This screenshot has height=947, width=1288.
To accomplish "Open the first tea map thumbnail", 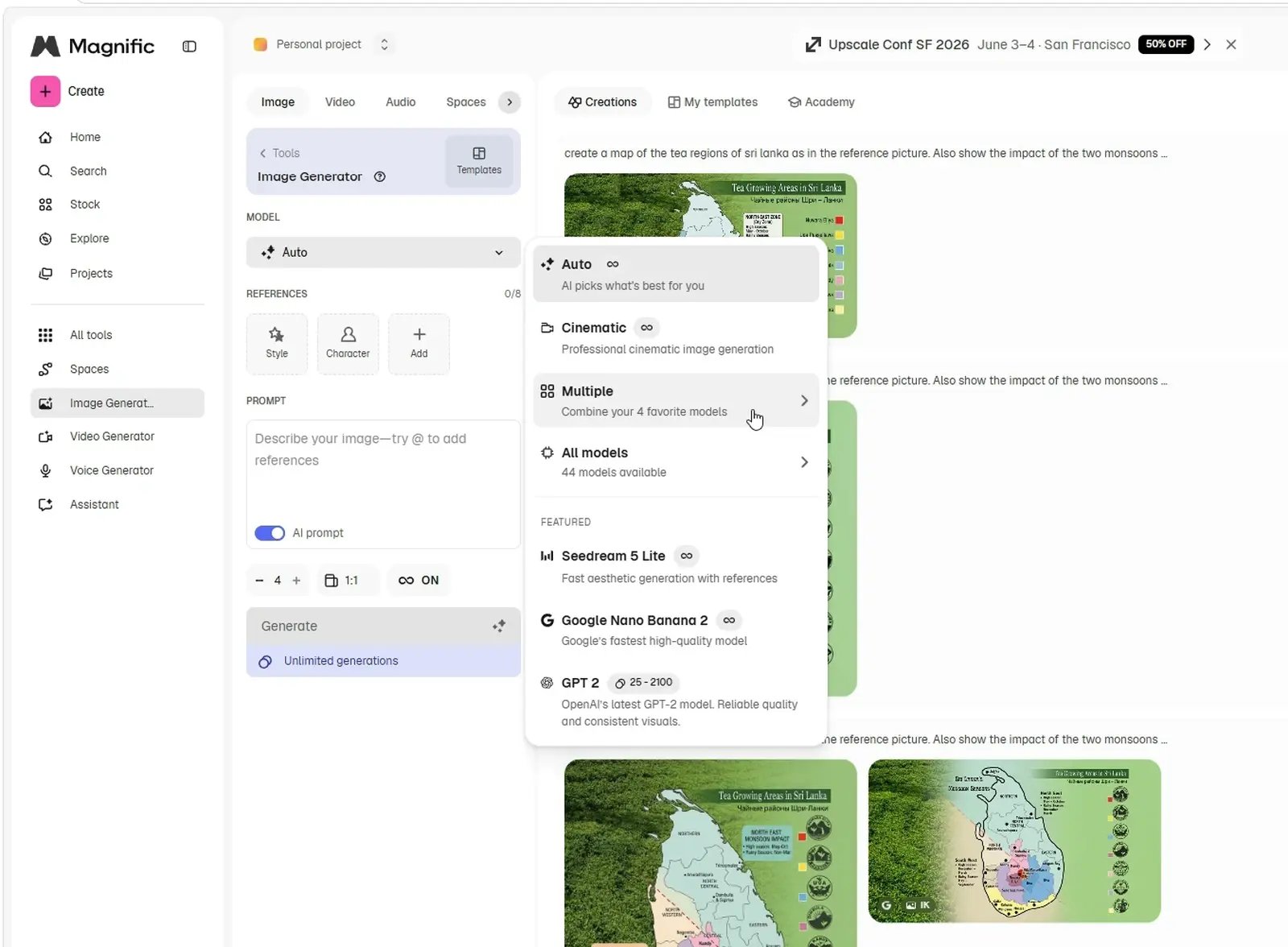I will point(710,207).
